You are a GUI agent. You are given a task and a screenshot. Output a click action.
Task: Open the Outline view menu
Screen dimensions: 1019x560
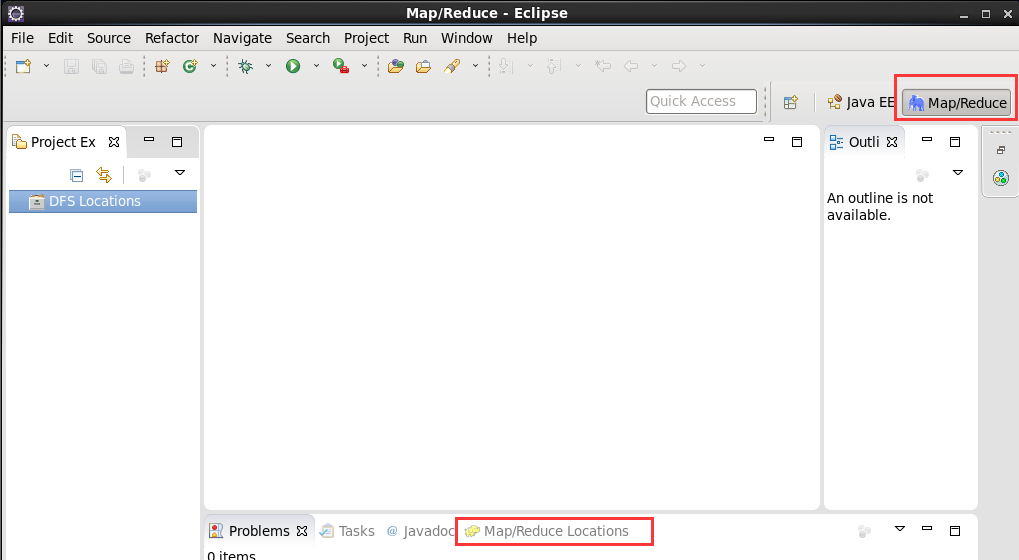pyautogui.click(x=958, y=173)
